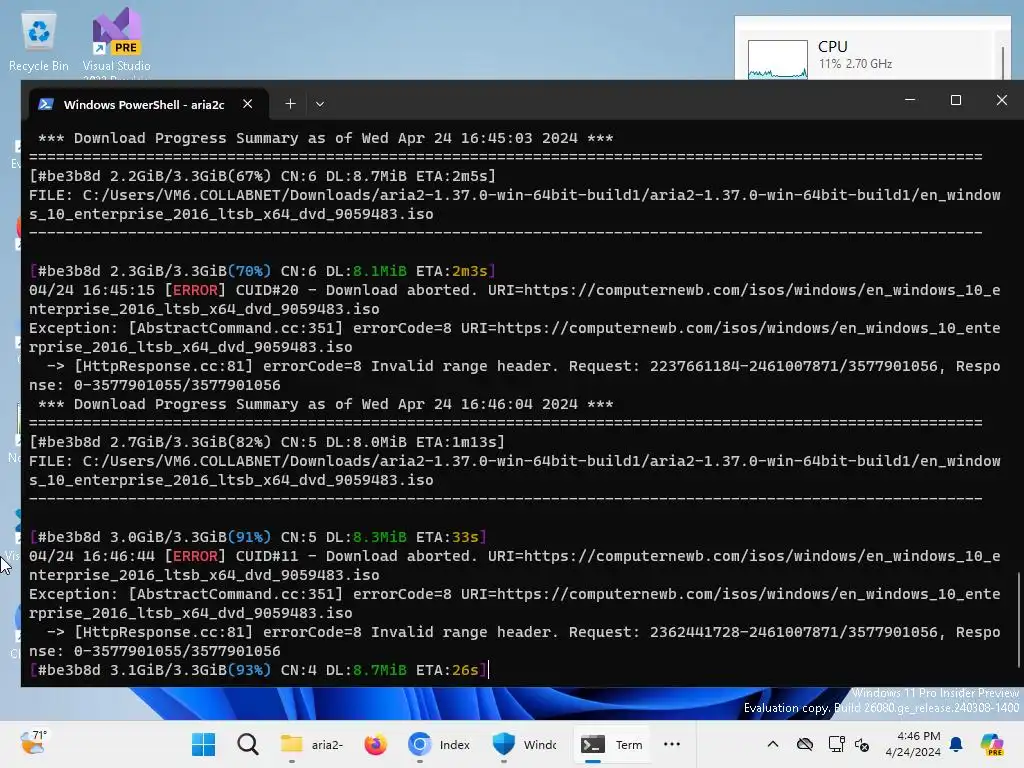Viewport: 1024px width, 768px height.
Task: Open the Copilot Preview icon
Action: pyautogui.click(x=993, y=744)
